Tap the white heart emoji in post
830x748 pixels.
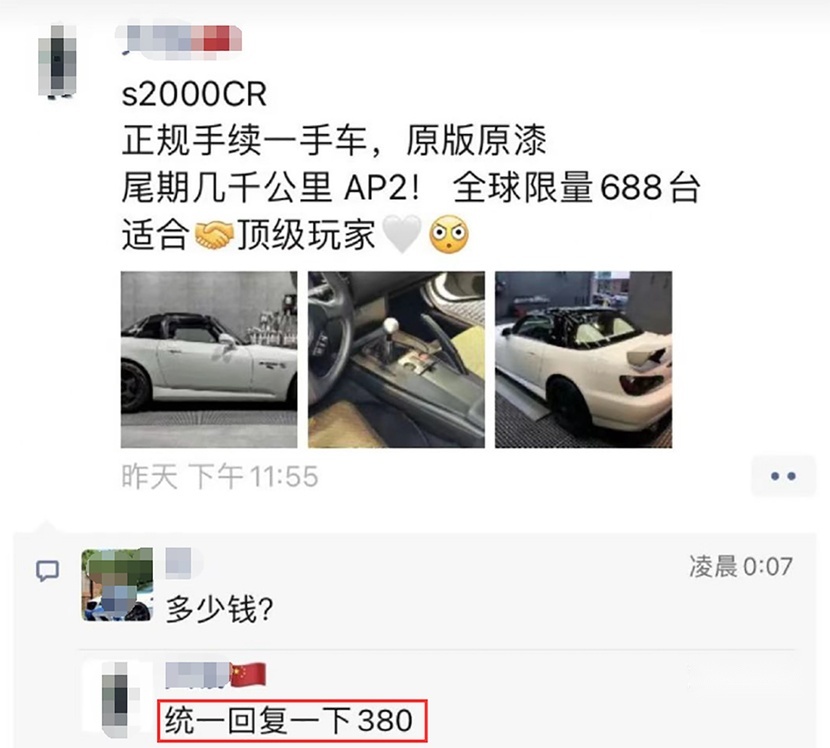click(x=402, y=234)
